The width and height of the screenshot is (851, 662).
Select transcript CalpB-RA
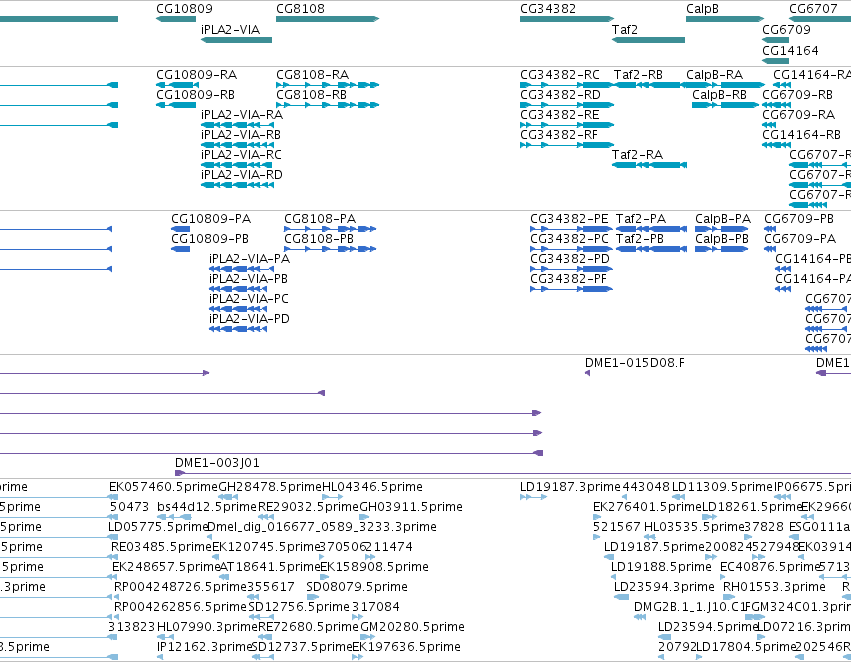726,85
